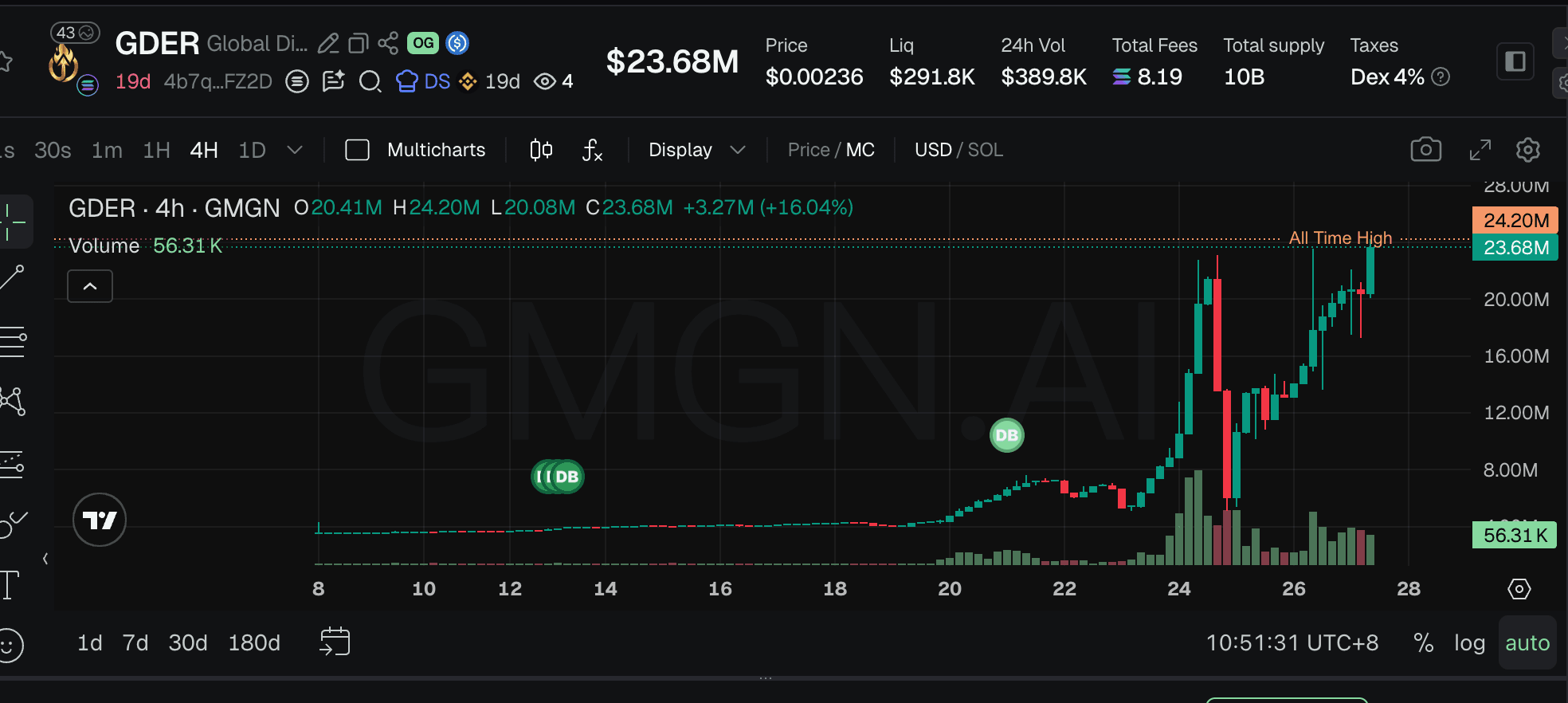Toggle log scale on the chart

coord(1469,642)
